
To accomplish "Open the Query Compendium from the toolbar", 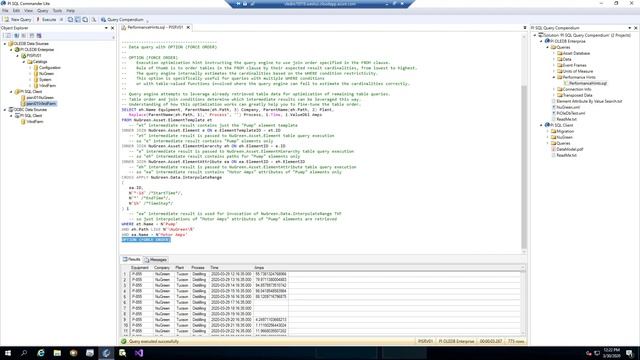I will (x=122, y=20).
